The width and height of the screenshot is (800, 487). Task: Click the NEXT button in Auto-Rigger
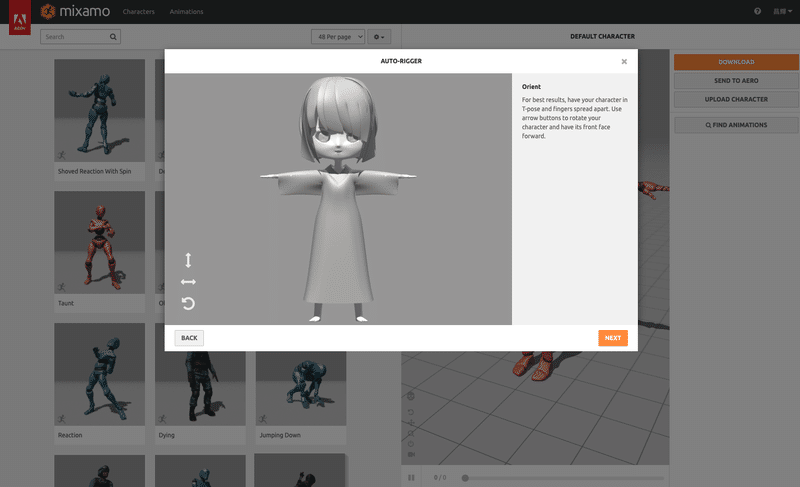click(613, 338)
